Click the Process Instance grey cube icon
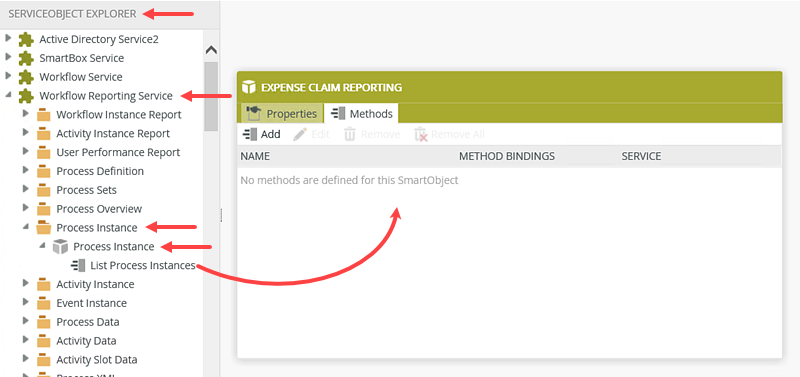Screen dimensions: 800x377 61,247
